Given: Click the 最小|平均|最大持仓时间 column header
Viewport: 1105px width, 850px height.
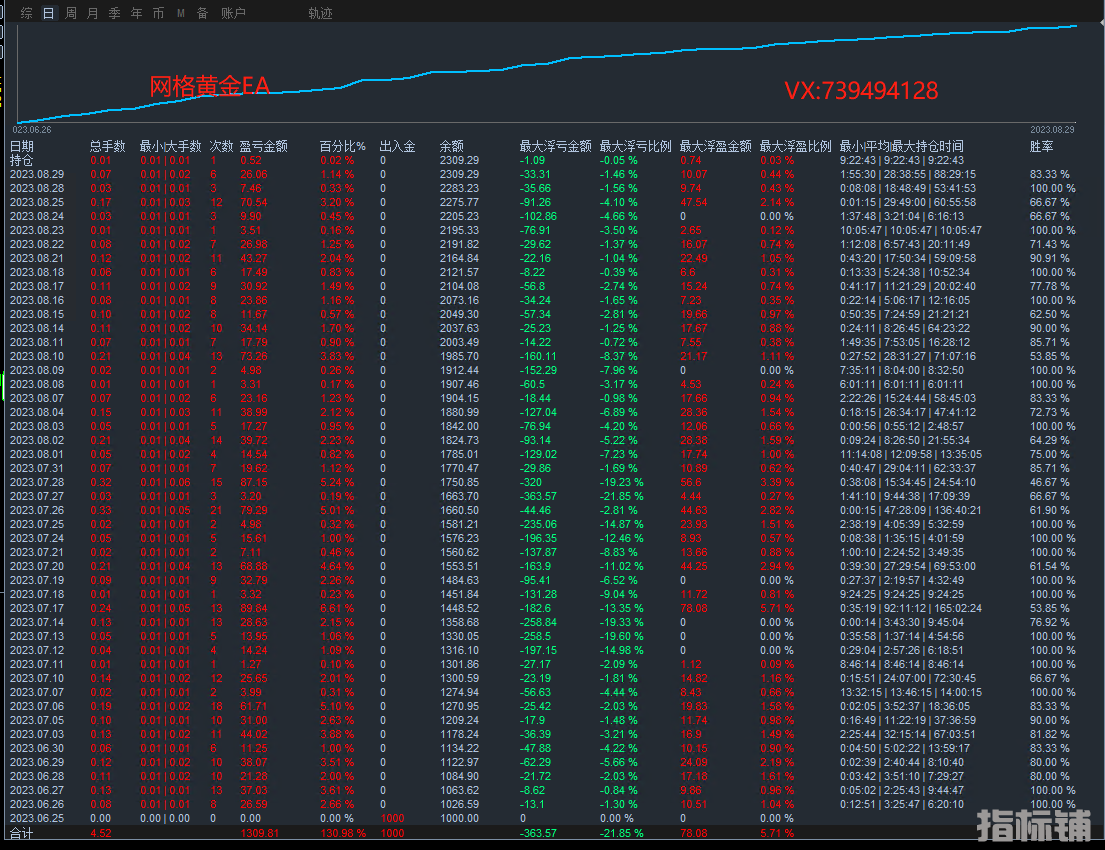Looking at the screenshot, I should (901, 146).
